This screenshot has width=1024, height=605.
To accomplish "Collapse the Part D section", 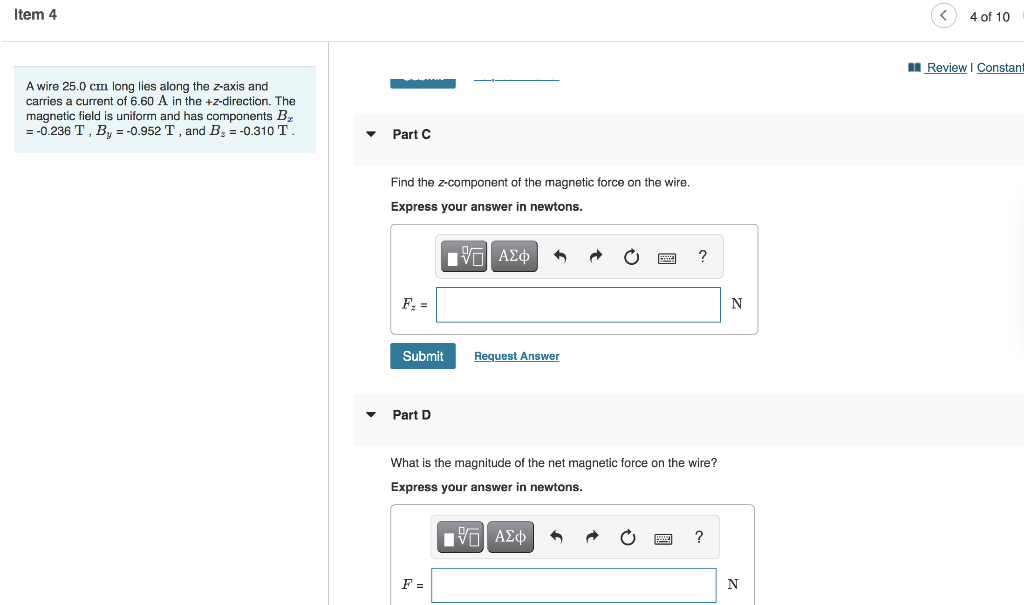I will pyautogui.click(x=371, y=414).
